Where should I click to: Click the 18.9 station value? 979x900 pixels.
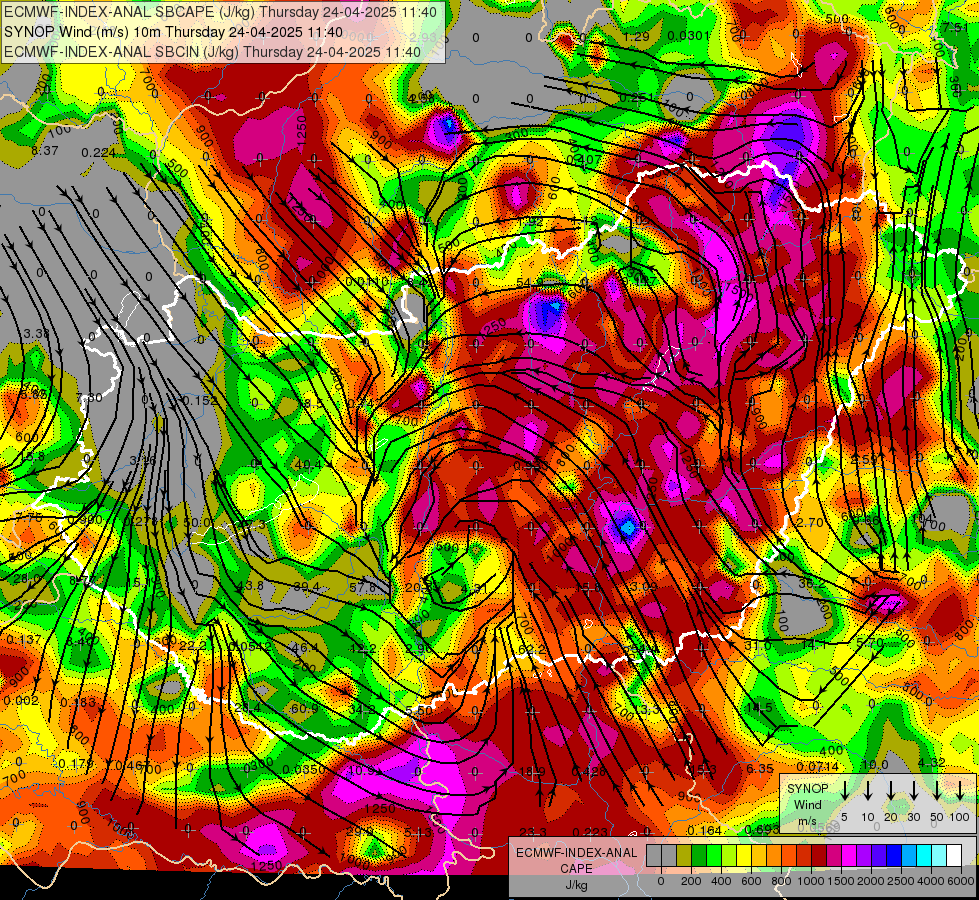(x=533, y=771)
